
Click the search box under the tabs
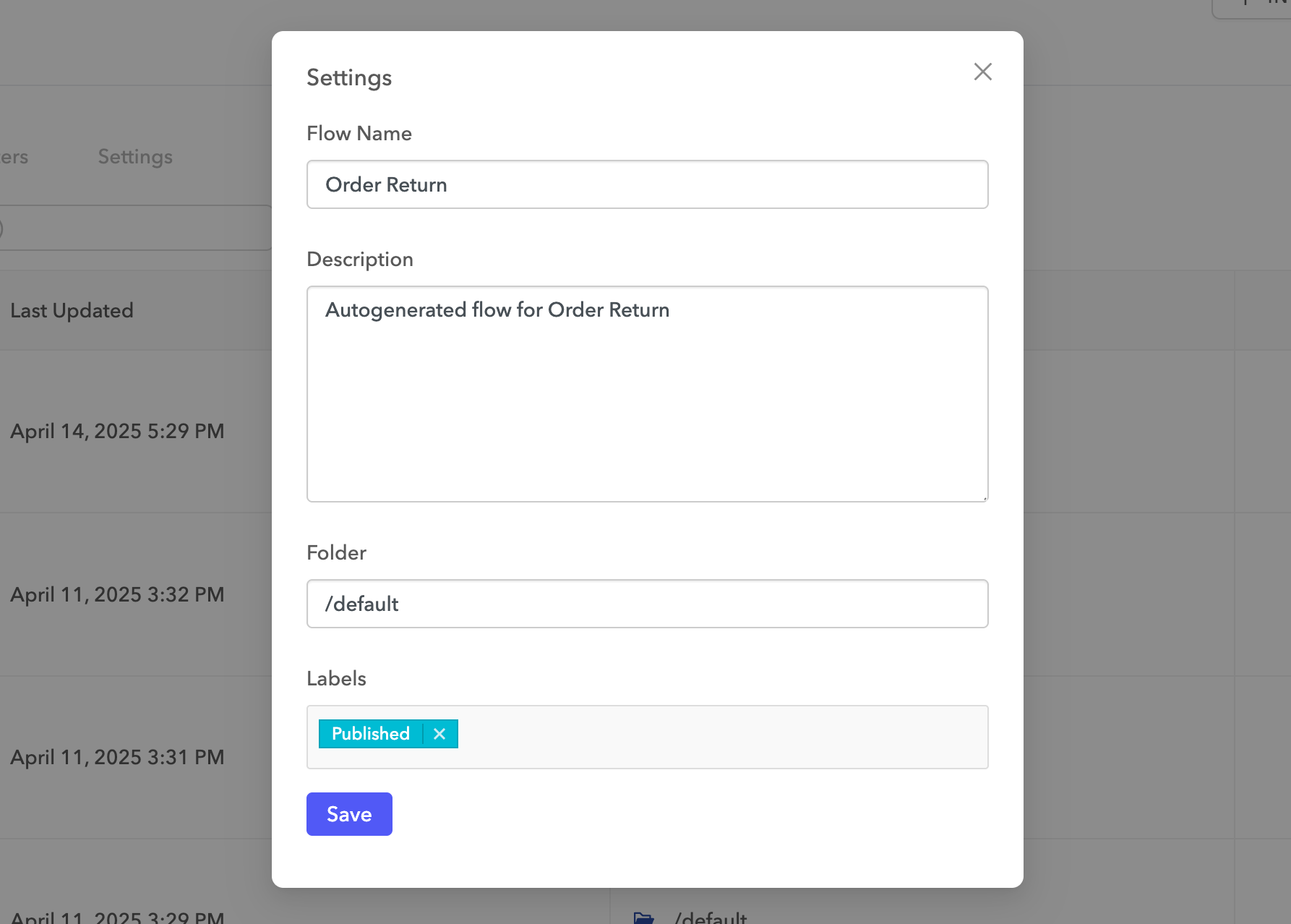click(130, 227)
